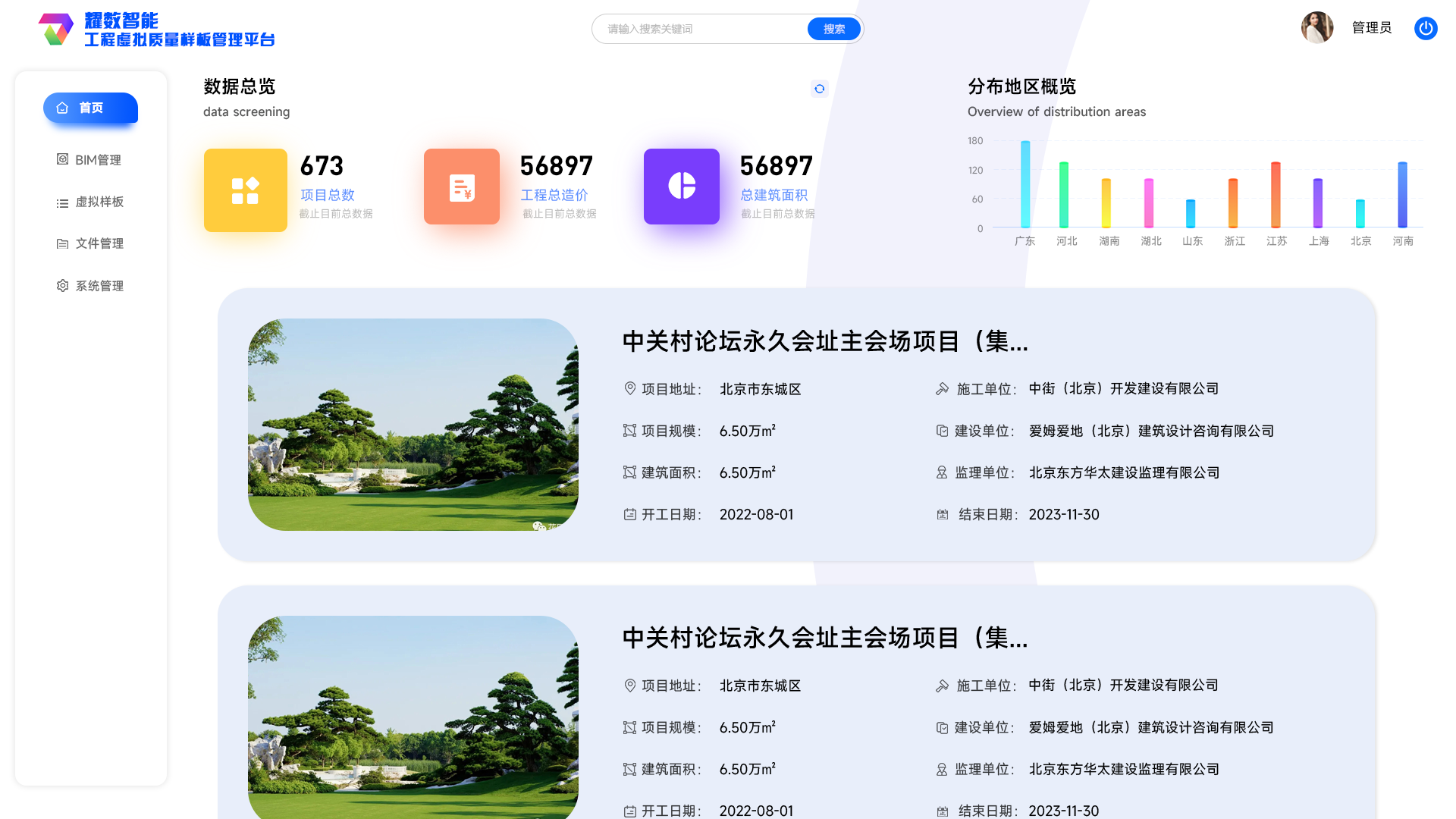The height and width of the screenshot is (819, 1456).
Task: Click the purple building area pie icon
Action: pyautogui.click(x=681, y=187)
